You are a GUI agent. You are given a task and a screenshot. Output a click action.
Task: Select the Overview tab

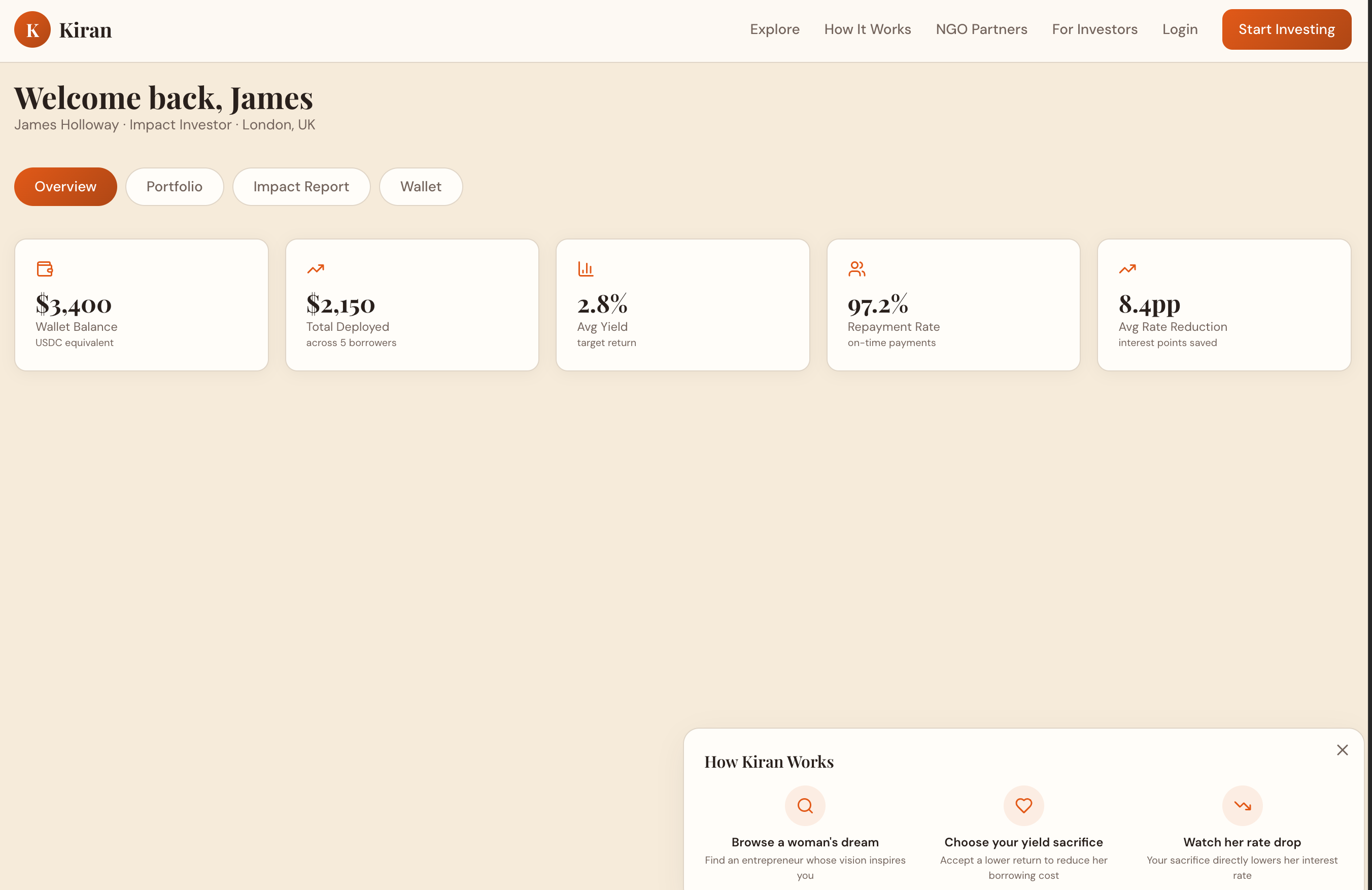[x=65, y=187]
